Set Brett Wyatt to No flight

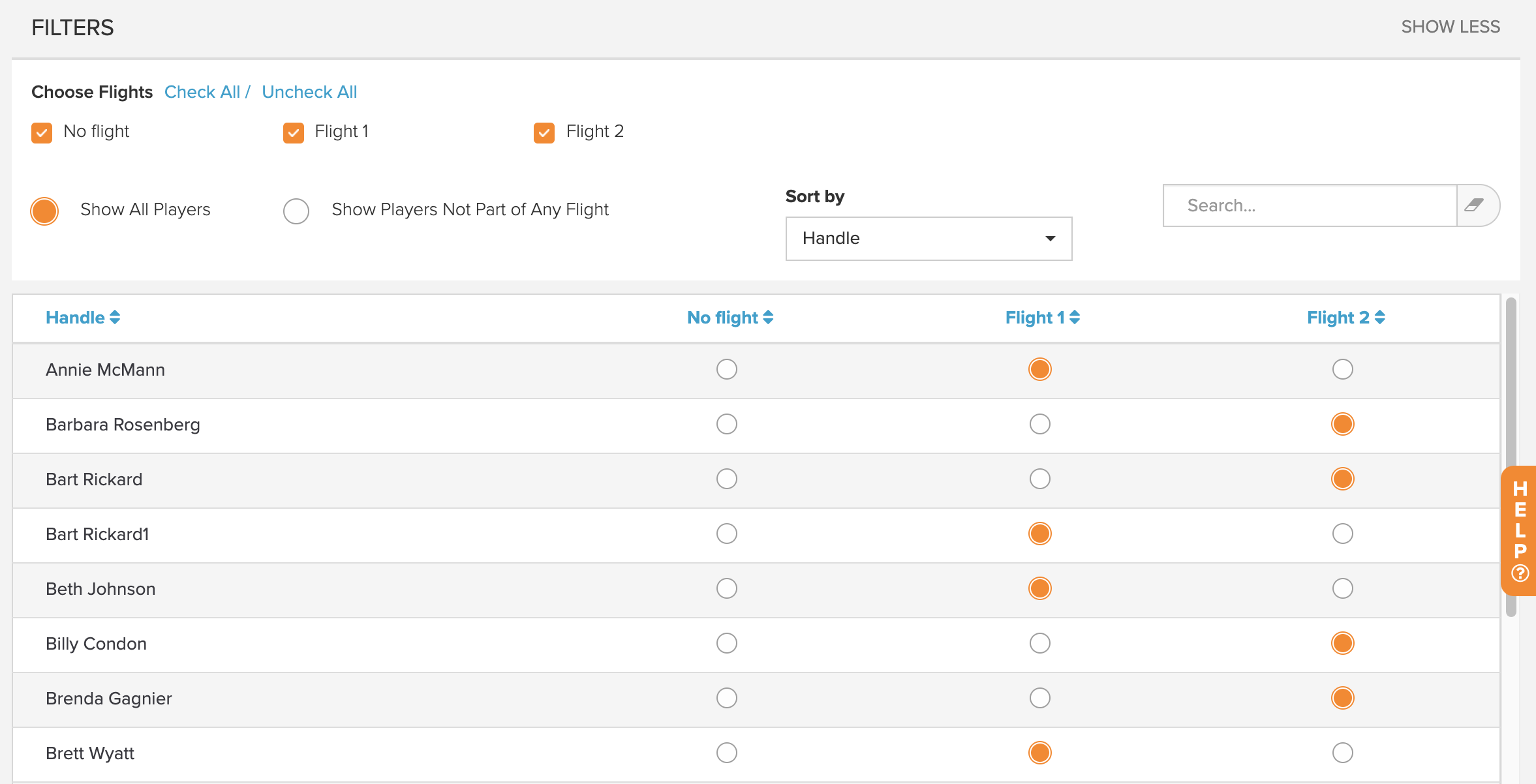pyautogui.click(x=727, y=753)
